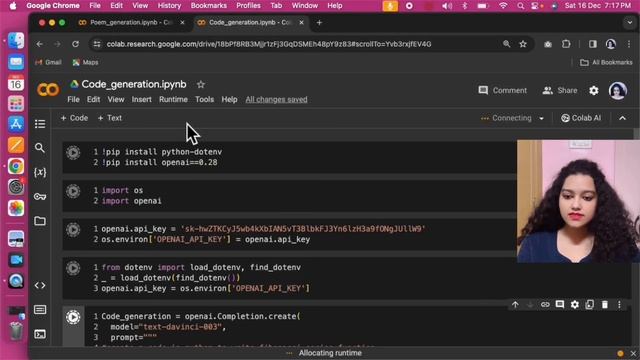
Task: Open the File menu in Colab
Action: [x=73, y=100]
